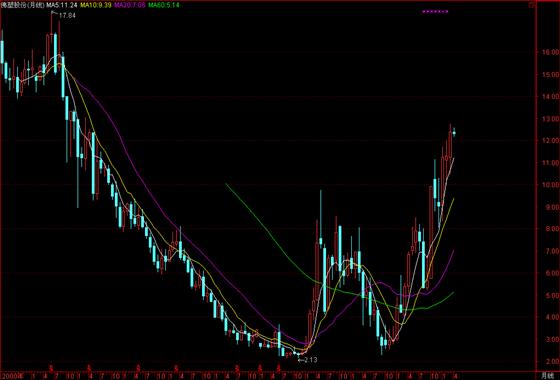Click the purple dotted line marker near top right
This screenshot has width=560, height=380.
tap(435, 11)
